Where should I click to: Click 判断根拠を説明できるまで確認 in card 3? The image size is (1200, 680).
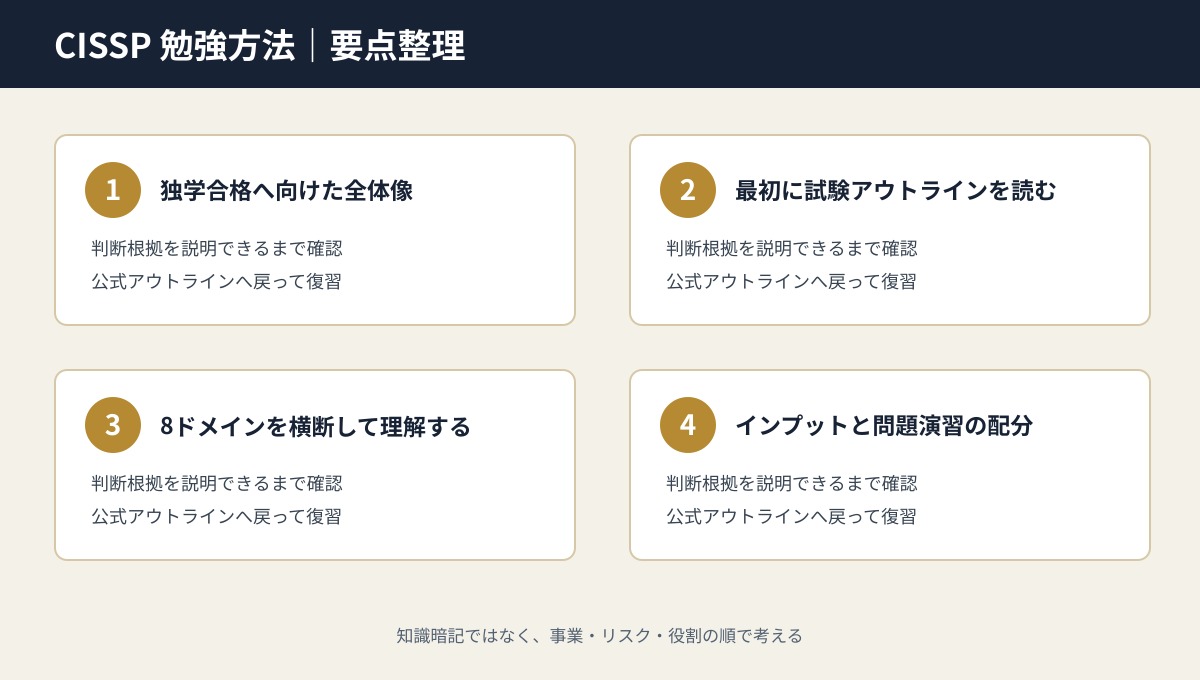point(217,483)
